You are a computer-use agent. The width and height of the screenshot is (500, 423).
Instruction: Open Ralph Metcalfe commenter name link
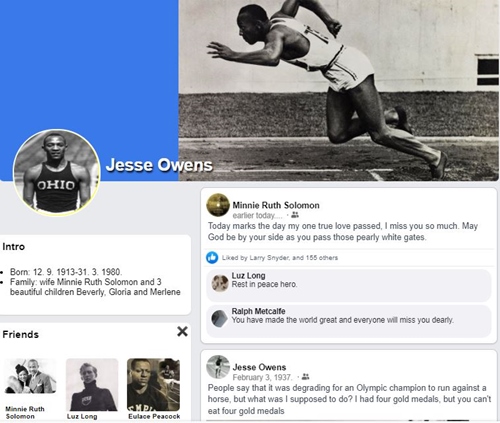[258, 311]
